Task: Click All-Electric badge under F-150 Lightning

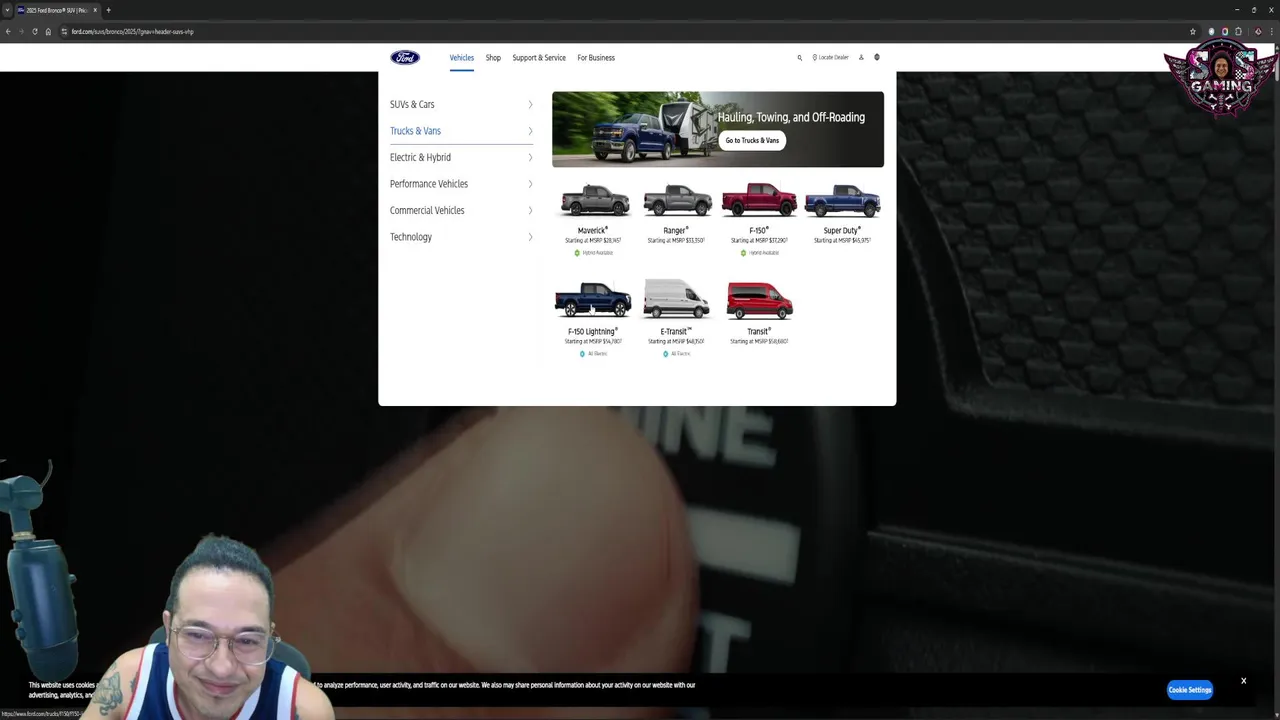Action: (593, 354)
